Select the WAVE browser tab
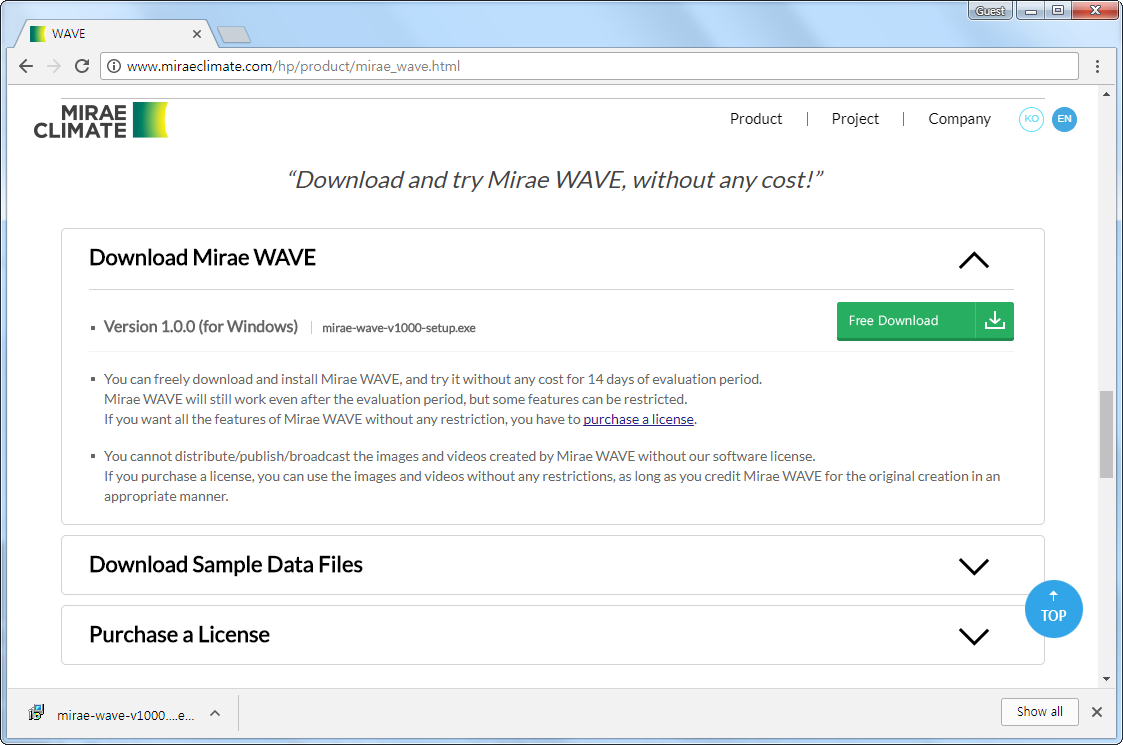Screen dimensions: 1123x745 coord(115,34)
